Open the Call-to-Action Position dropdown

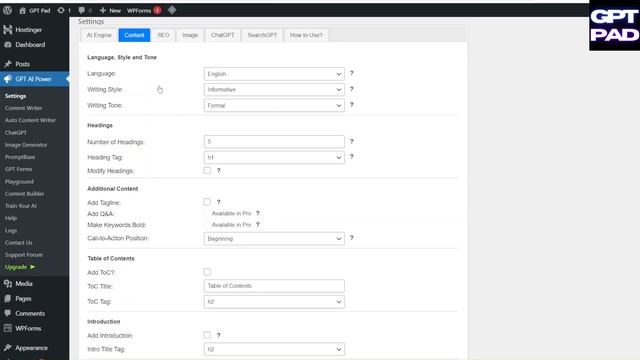point(274,238)
